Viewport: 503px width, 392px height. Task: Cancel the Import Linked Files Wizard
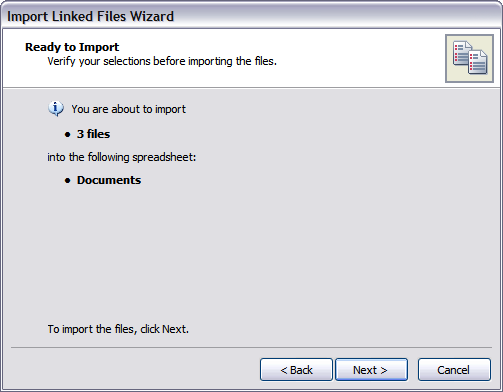(454, 370)
